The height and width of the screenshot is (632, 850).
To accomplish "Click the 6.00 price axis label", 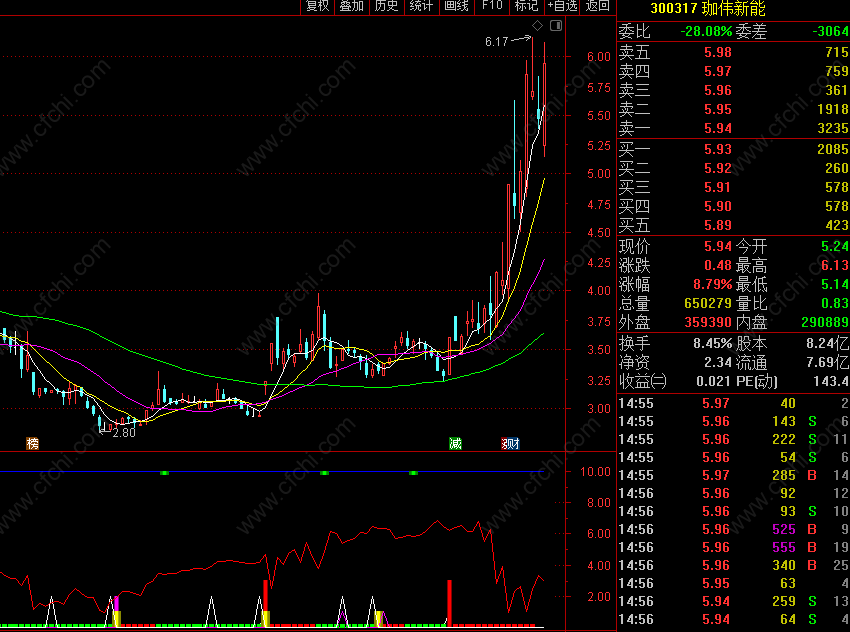I will click(598, 56).
